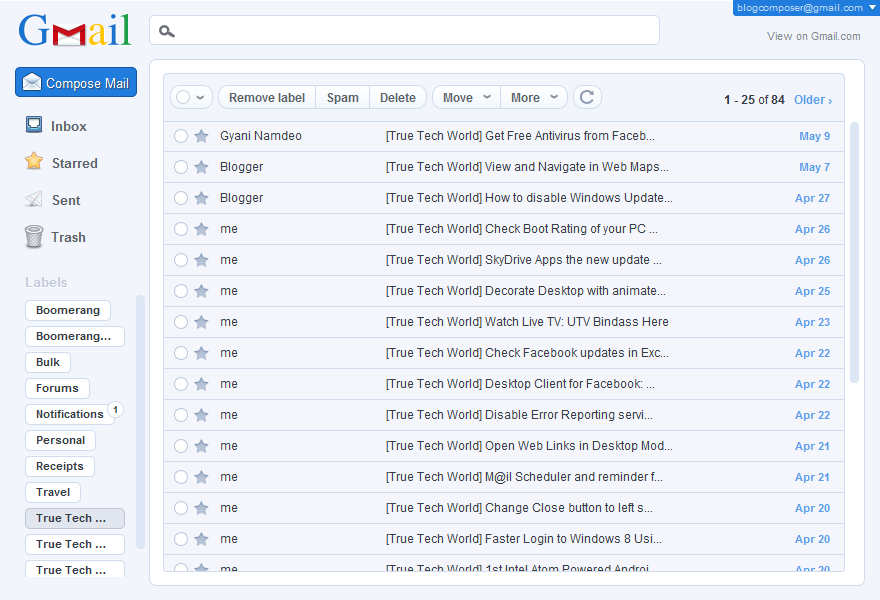Star the Watch Live TV email
This screenshot has width=880, height=600.
pyautogui.click(x=201, y=322)
